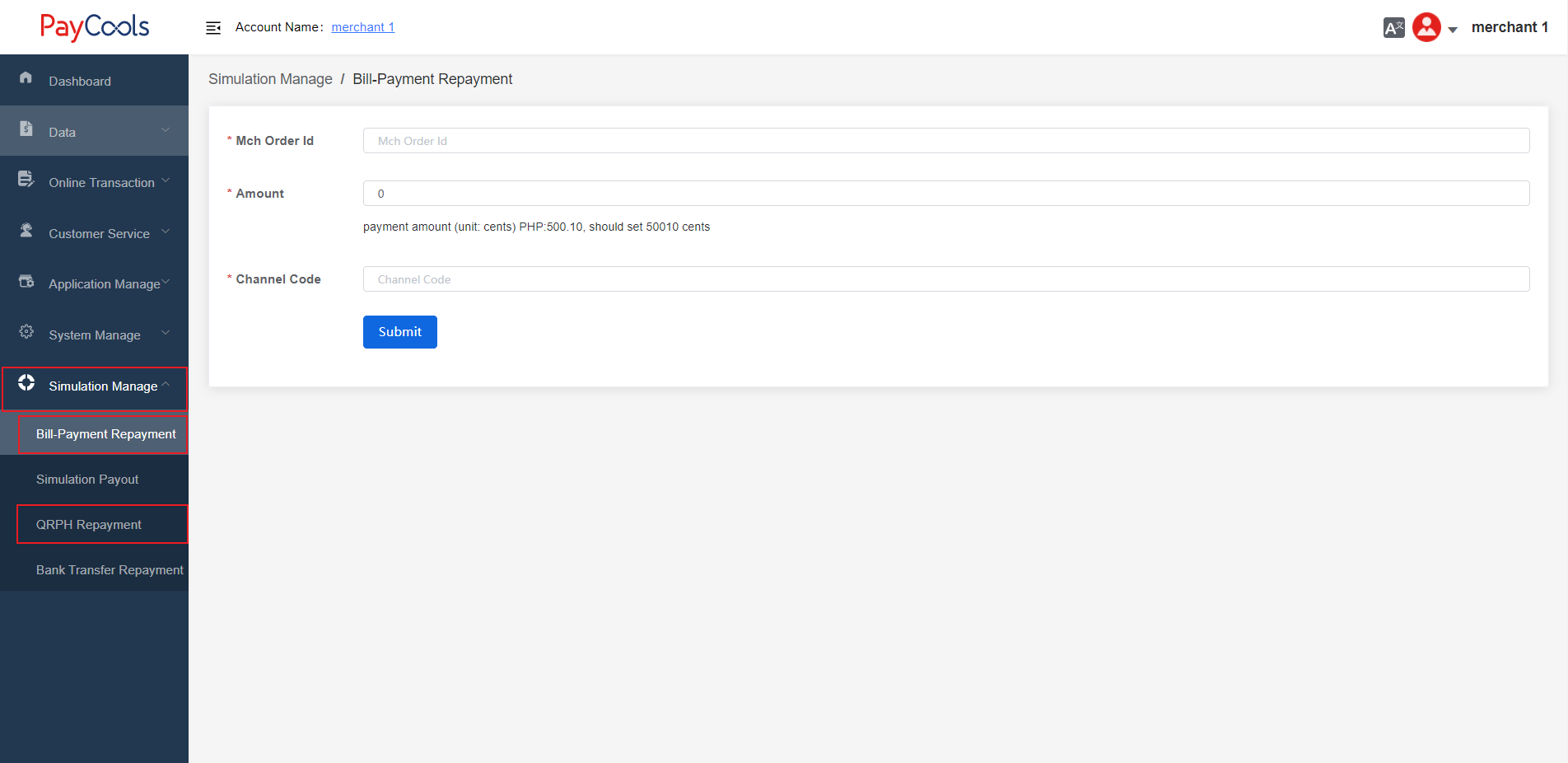This screenshot has width=1568, height=763.
Task: Click into the Amount input field
Action: [945, 194]
